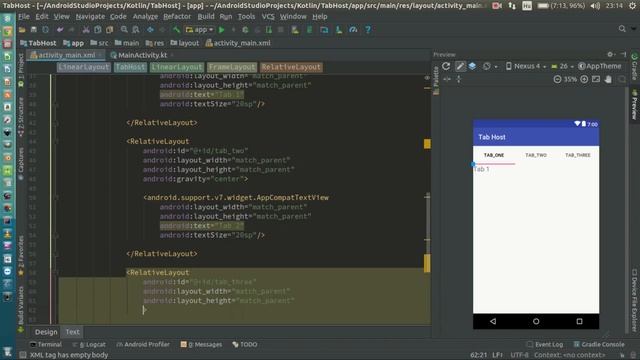Click the Open folder icon in toolbar

tap(22, 30)
